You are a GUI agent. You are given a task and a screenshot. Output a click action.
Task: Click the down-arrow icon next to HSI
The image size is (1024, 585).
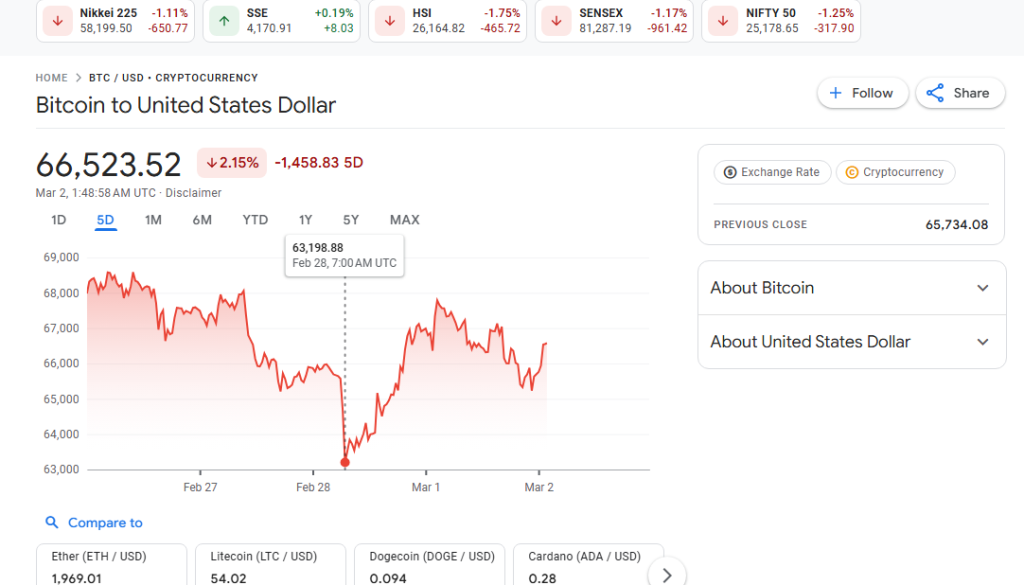389,20
